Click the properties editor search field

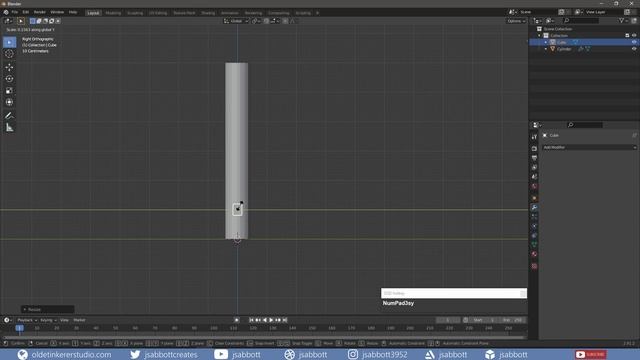[584, 125]
